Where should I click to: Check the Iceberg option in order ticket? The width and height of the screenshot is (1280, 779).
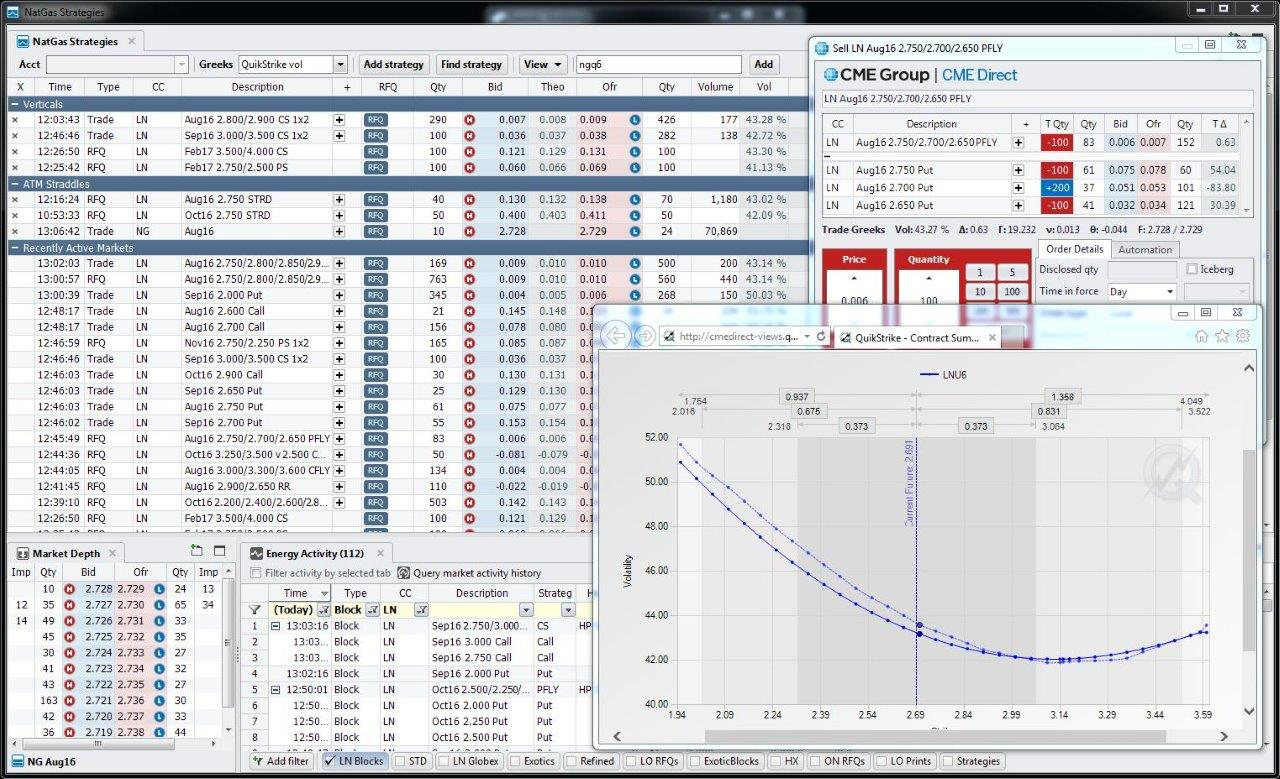click(x=1191, y=269)
